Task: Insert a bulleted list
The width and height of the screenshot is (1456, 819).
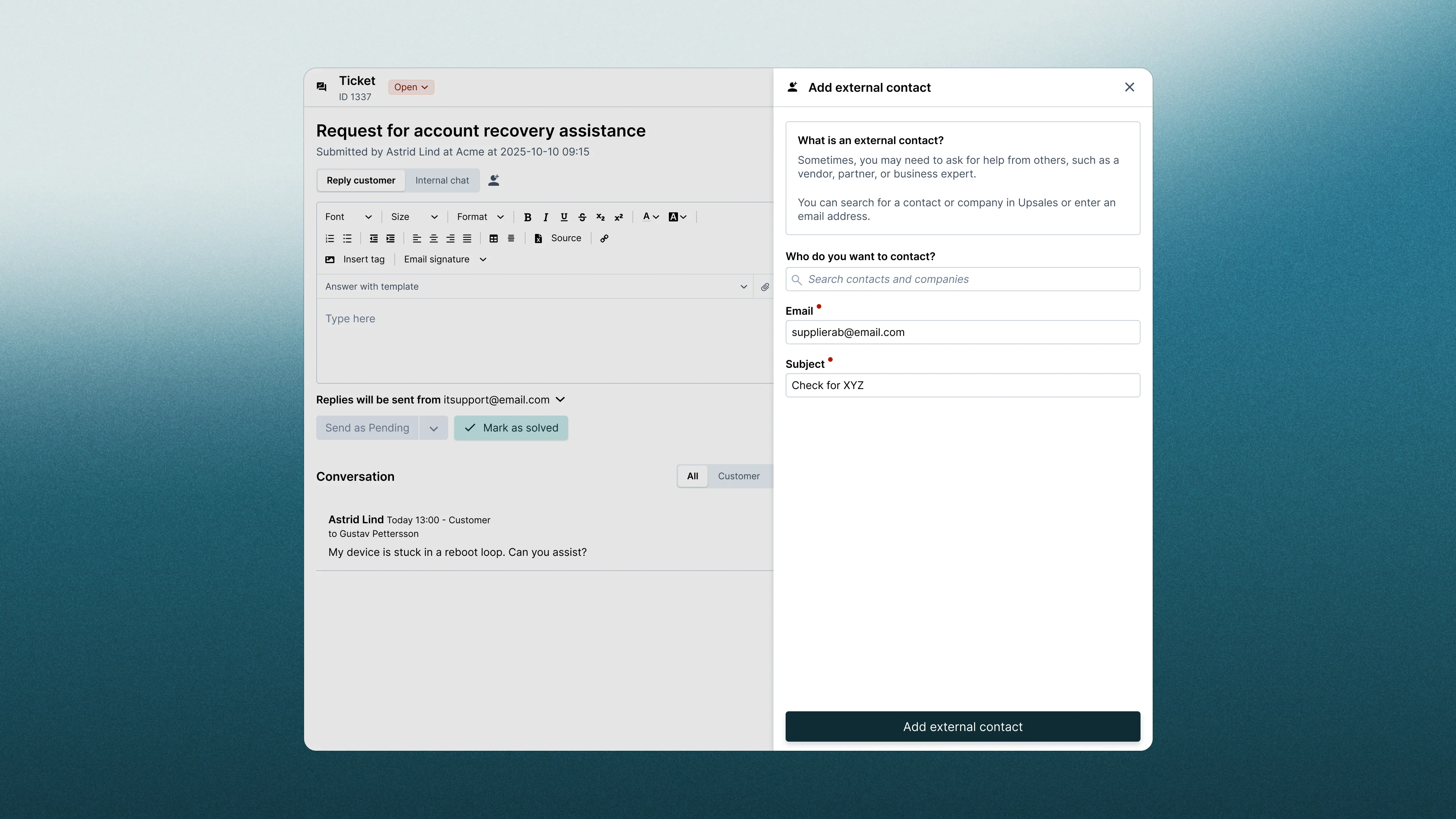Action: pos(347,238)
